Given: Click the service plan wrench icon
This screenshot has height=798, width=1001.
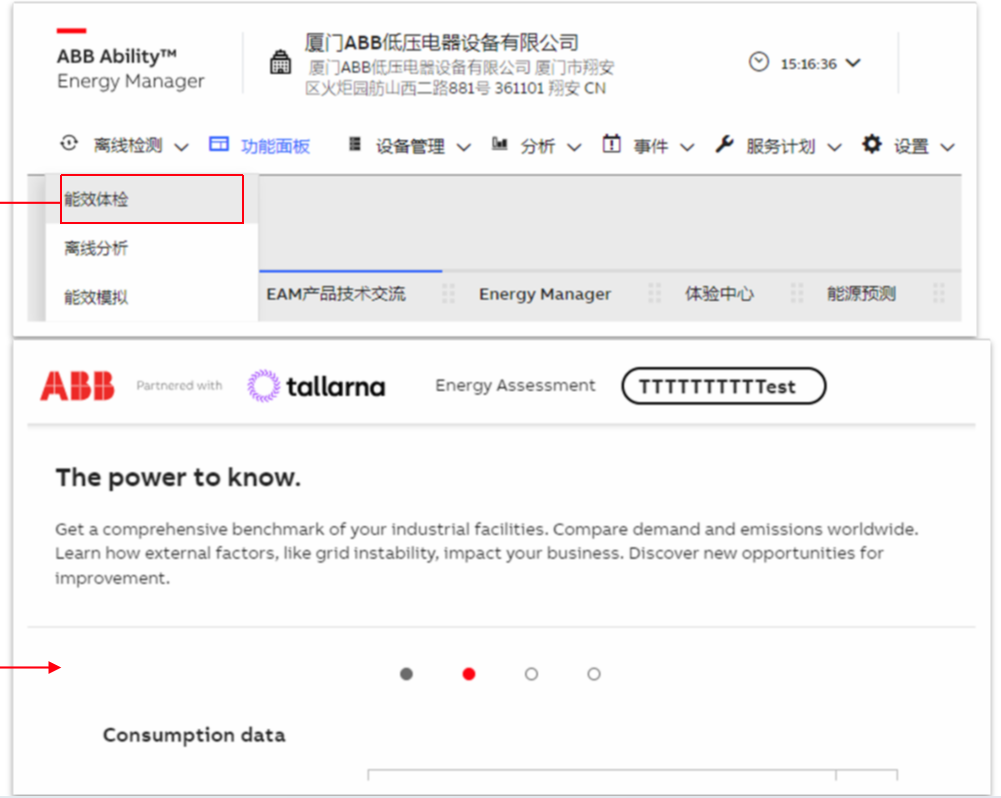Looking at the screenshot, I should pyautogui.click(x=724, y=145).
